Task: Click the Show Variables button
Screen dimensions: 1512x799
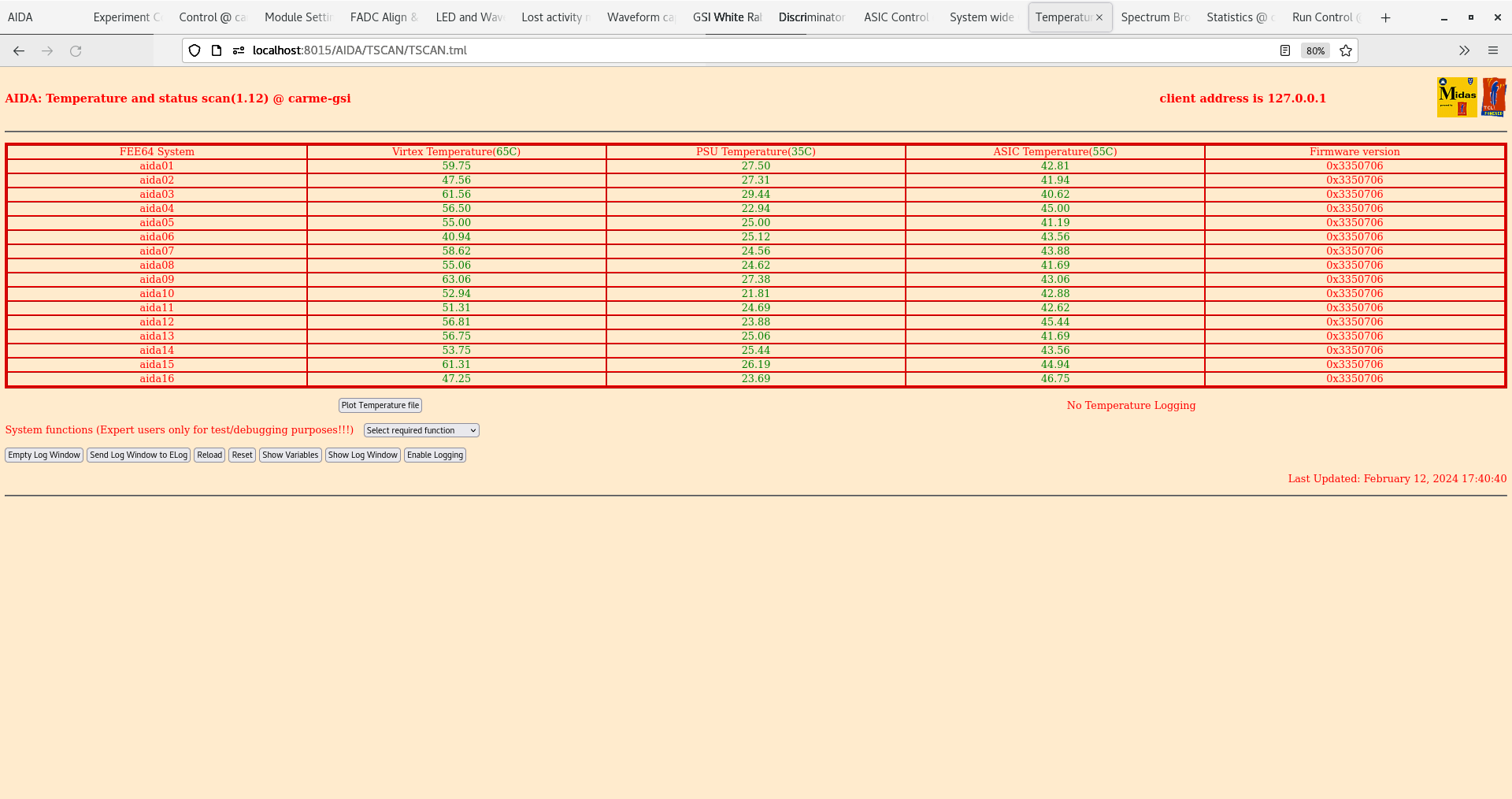Action: pos(291,455)
